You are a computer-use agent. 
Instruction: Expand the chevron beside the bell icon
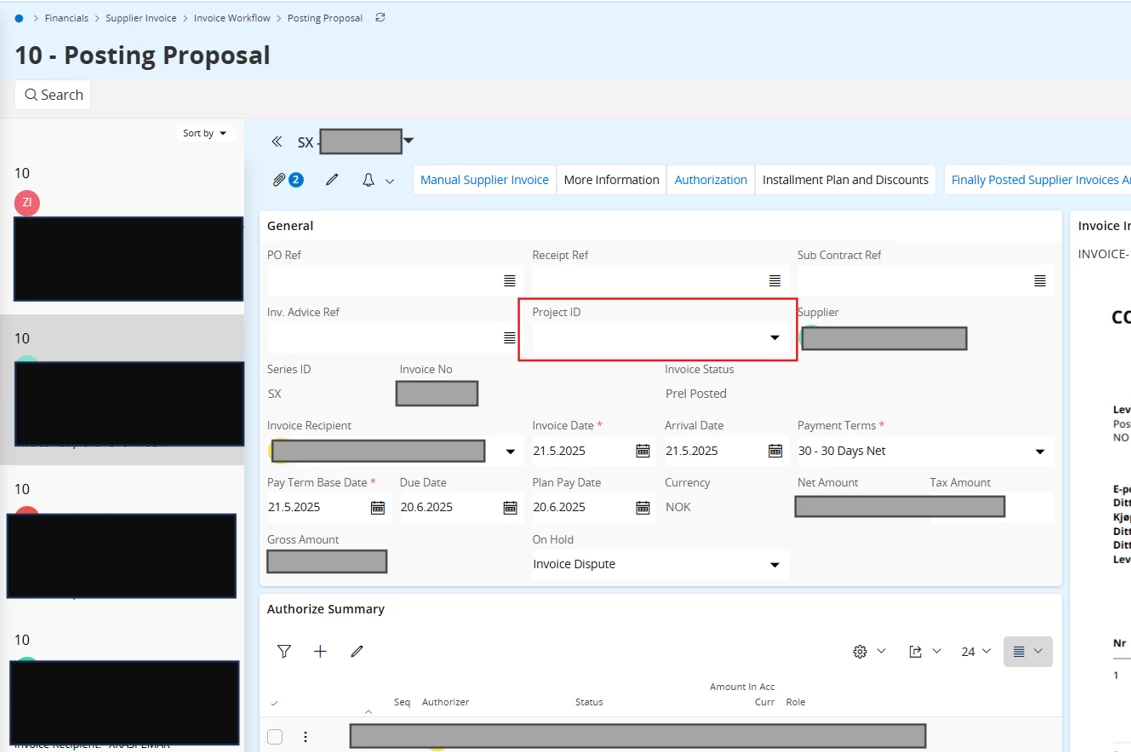pos(390,181)
